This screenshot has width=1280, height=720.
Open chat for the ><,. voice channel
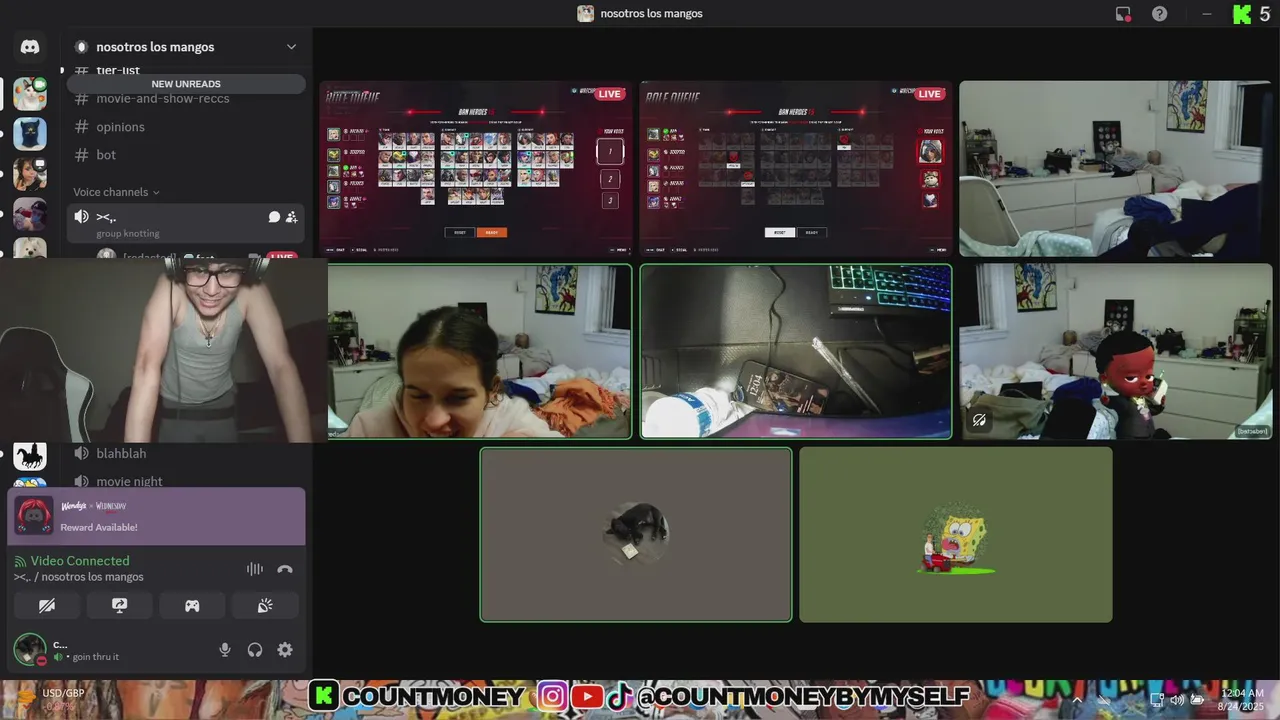273,217
